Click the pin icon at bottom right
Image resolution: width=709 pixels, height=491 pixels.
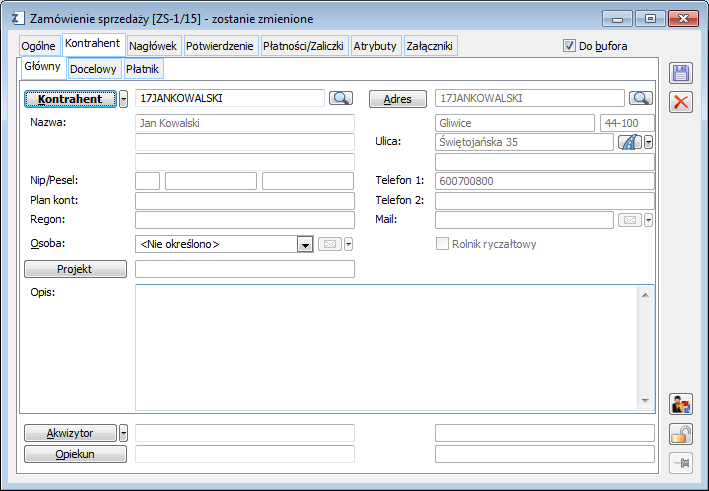click(x=681, y=463)
